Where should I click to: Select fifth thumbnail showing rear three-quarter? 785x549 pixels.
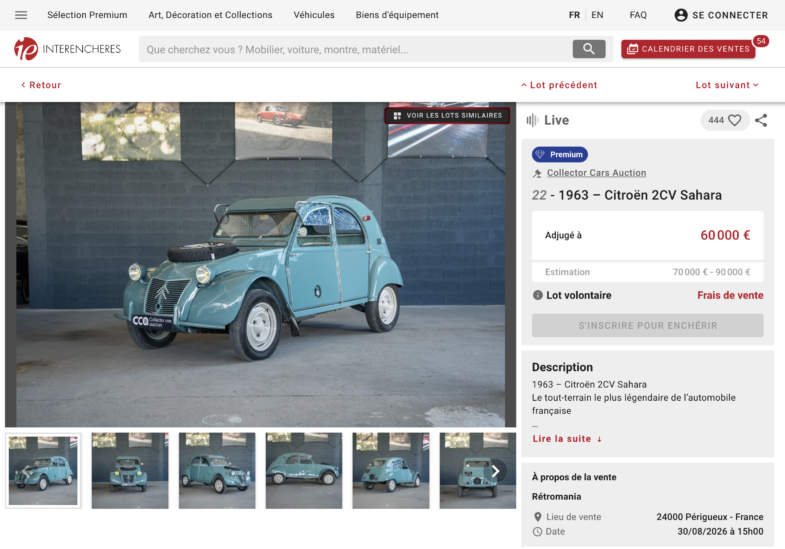pos(391,471)
